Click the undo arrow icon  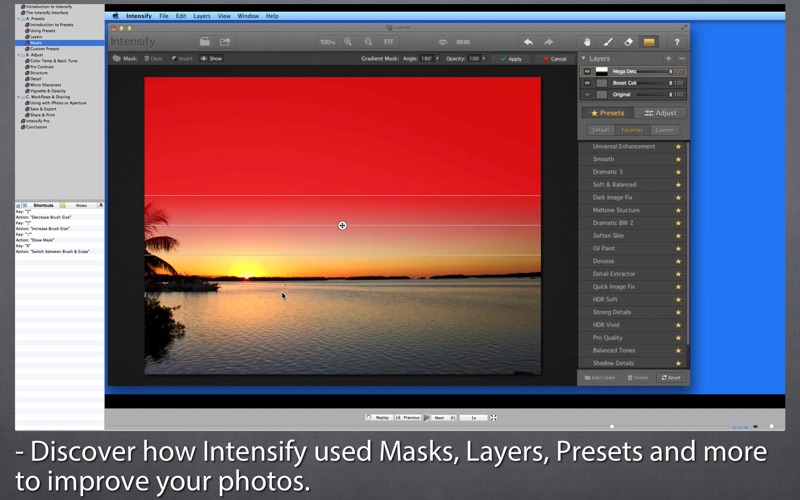coord(528,42)
